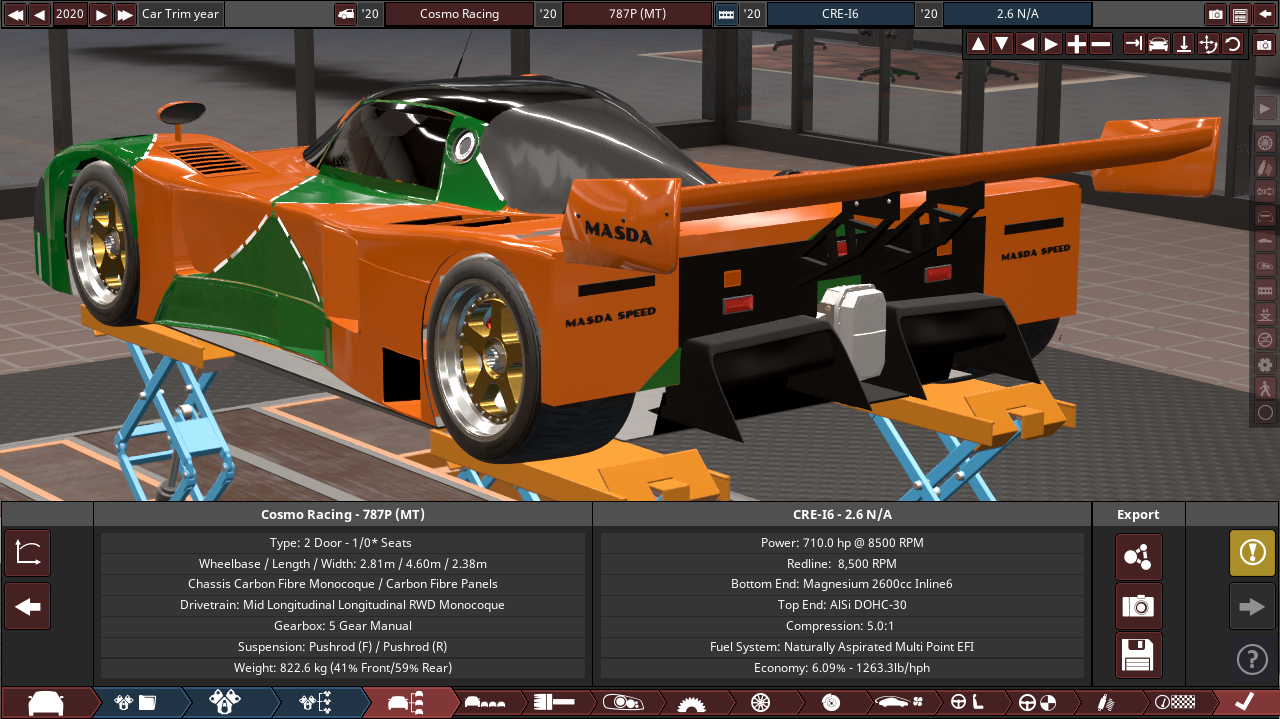Click the back arrow in the top-right corner
The image size is (1280, 719).
click(x=1265, y=14)
